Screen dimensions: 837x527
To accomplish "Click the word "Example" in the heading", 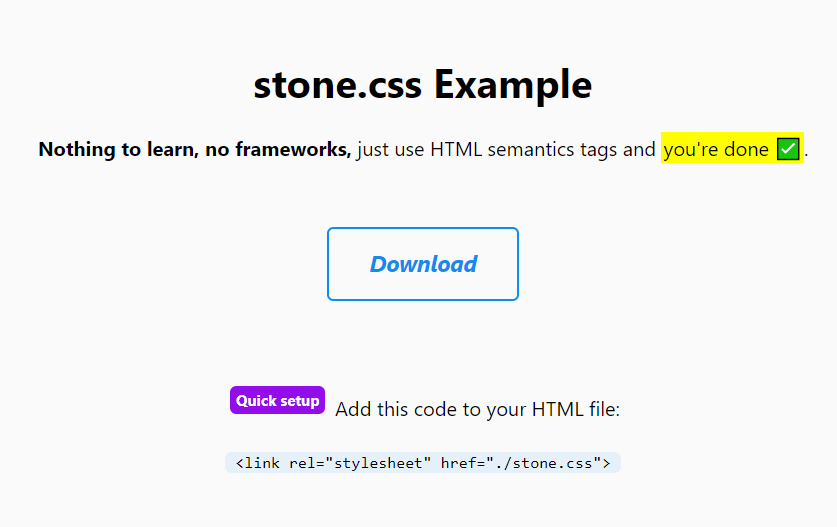I will (x=513, y=84).
